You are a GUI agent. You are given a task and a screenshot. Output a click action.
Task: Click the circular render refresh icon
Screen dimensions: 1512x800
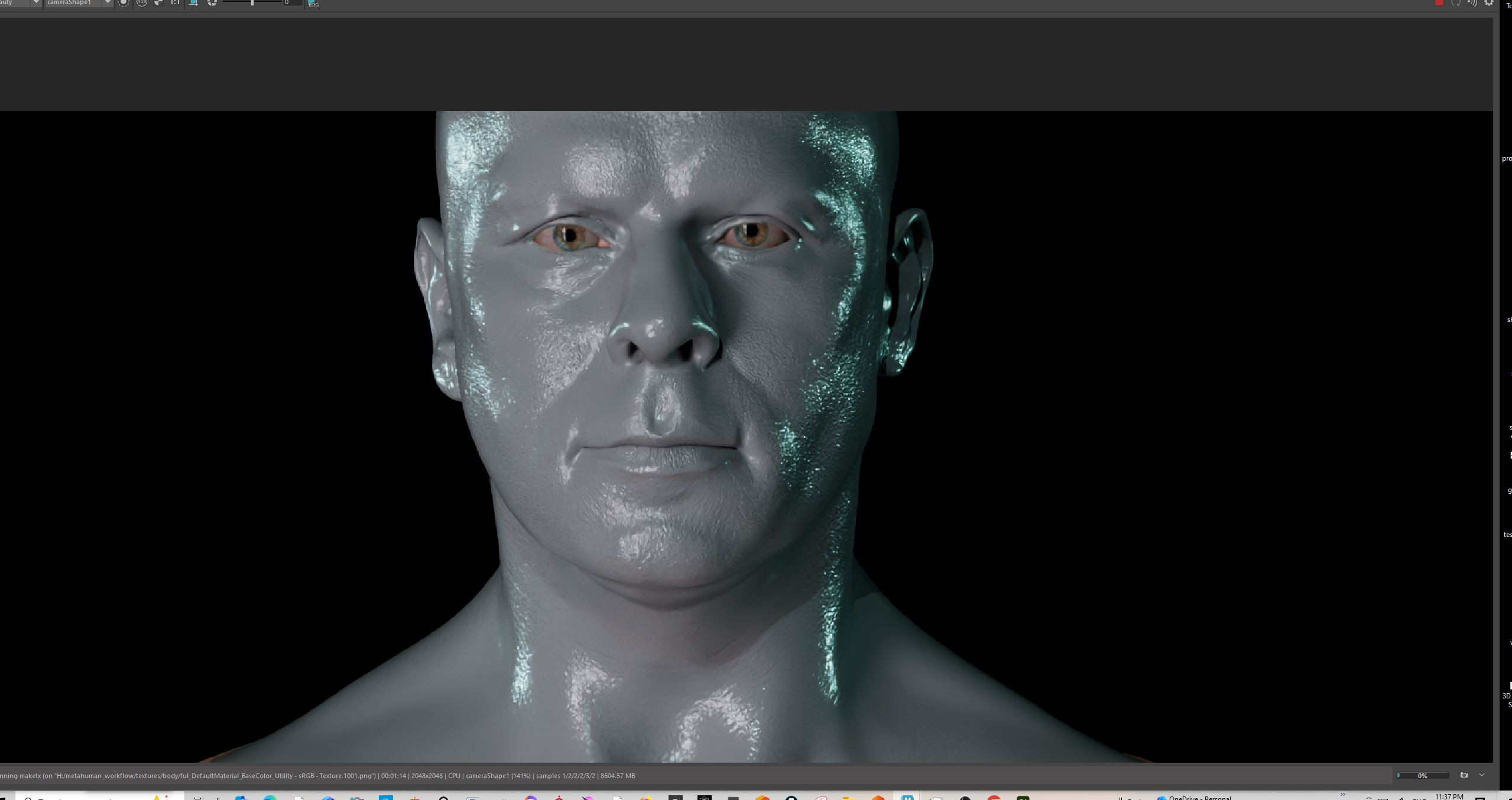124,4
